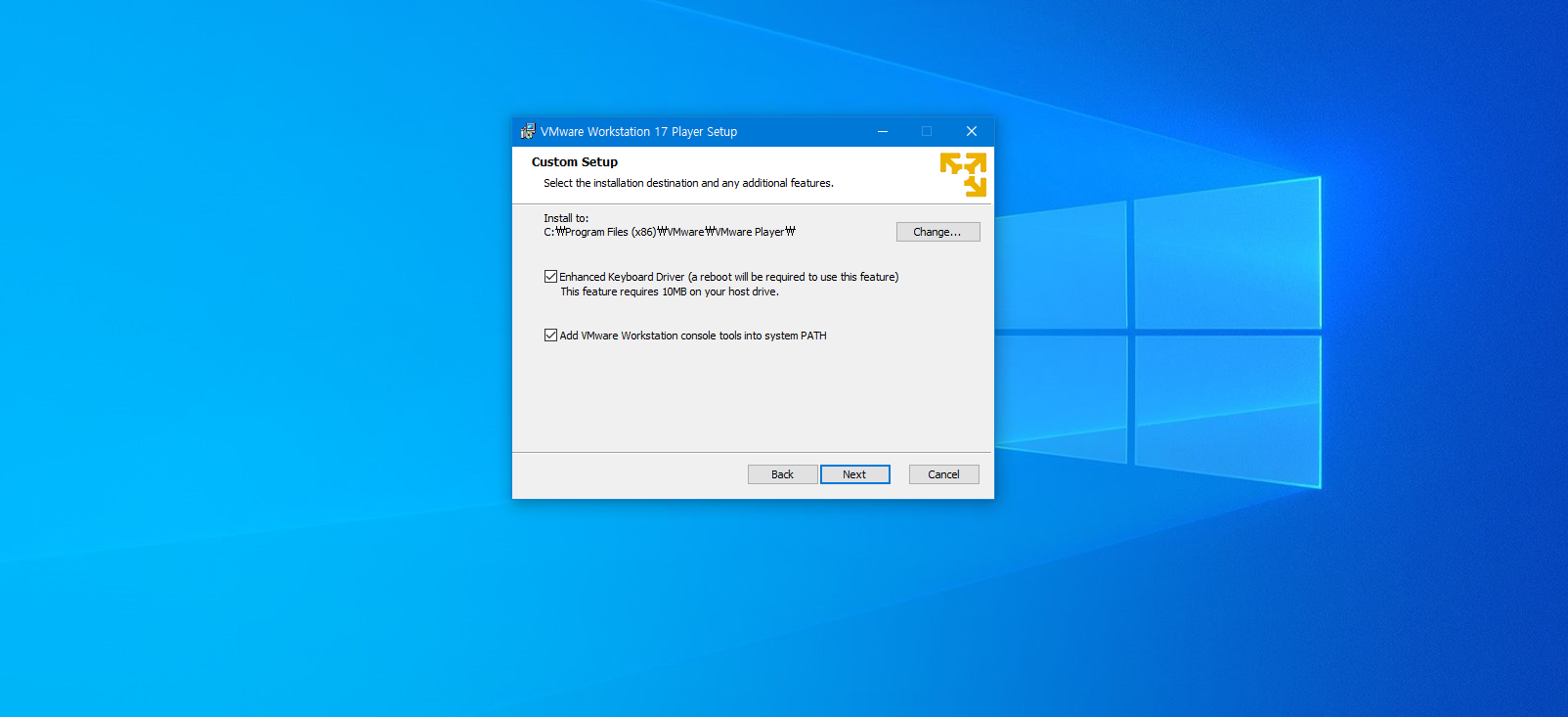Click the 'VMware Workstation 17 Player Setup' title text
Image resolution: width=1568 pixels, height=717 pixels.
pyautogui.click(x=638, y=131)
